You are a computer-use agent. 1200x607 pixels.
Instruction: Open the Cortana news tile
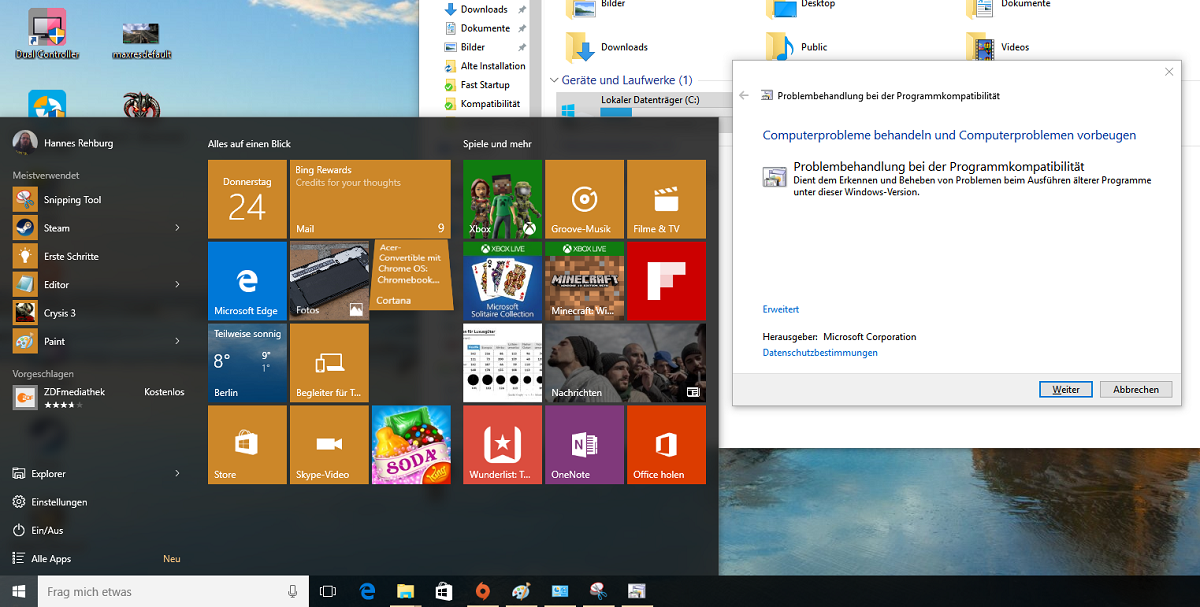[x=411, y=275]
